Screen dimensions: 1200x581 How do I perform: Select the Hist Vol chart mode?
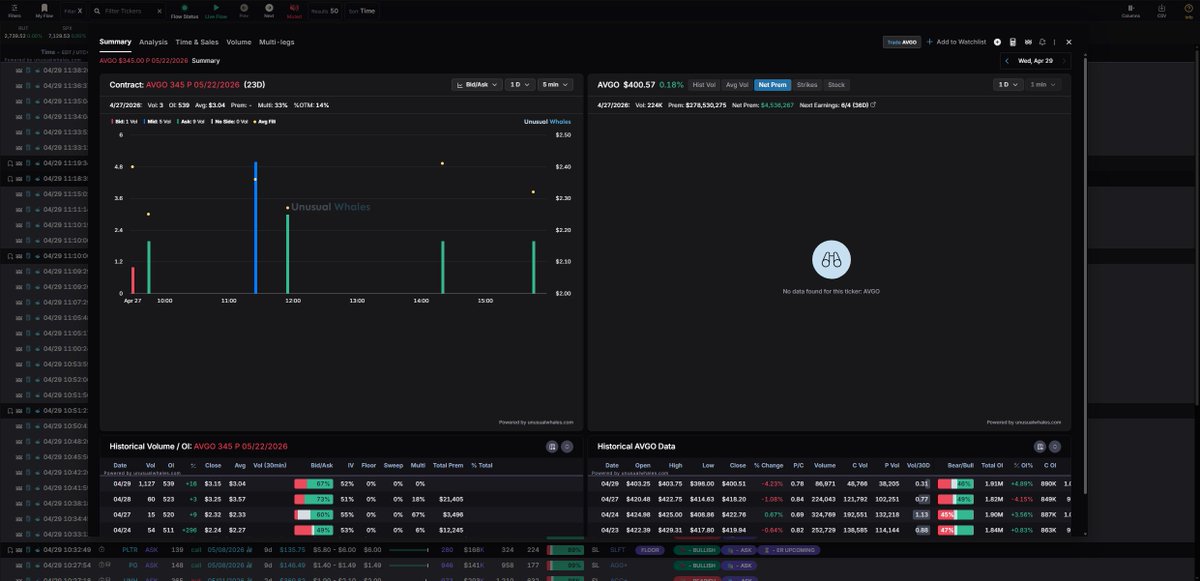pos(704,85)
